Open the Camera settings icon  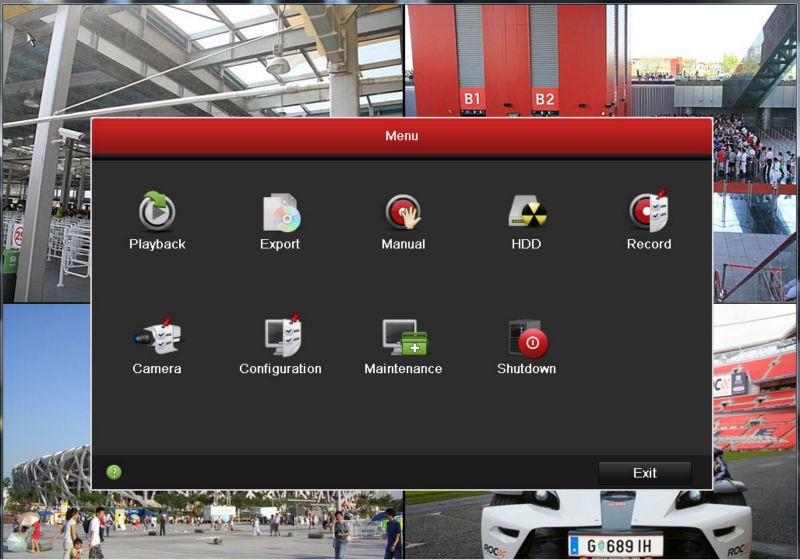[x=158, y=336]
